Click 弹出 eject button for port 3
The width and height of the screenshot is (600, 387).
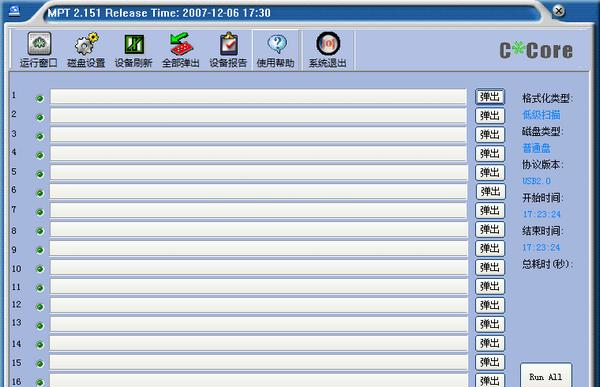[x=490, y=135]
